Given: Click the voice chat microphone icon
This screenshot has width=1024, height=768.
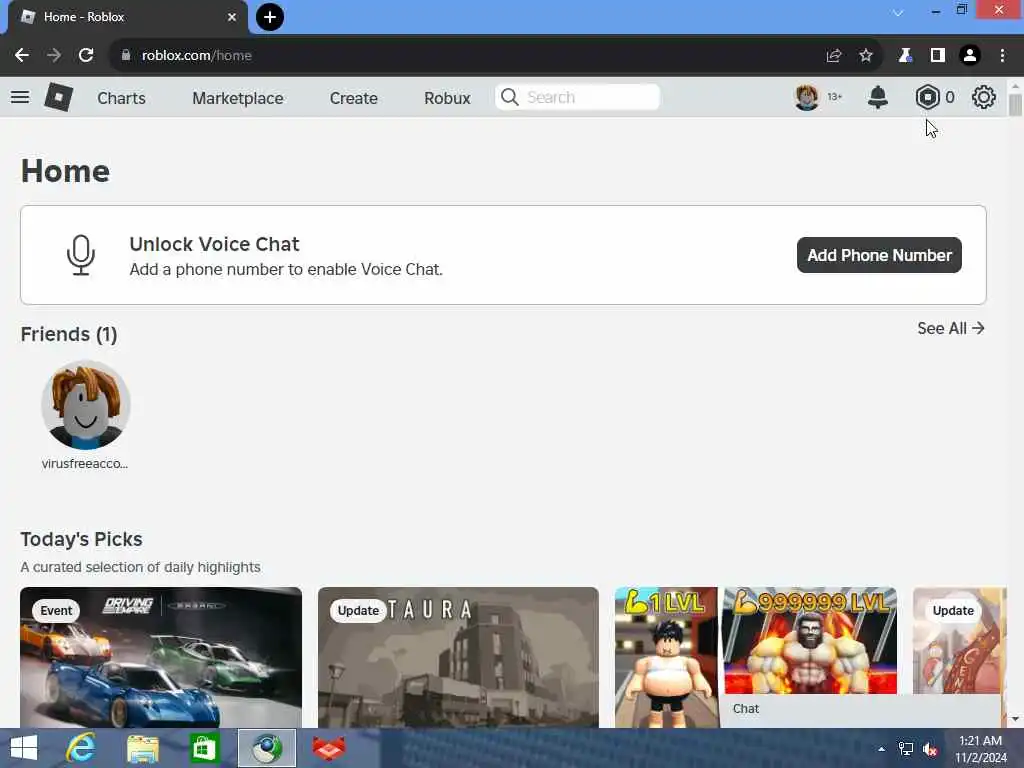Looking at the screenshot, I should pyautogui.click(x=81, y=255).
